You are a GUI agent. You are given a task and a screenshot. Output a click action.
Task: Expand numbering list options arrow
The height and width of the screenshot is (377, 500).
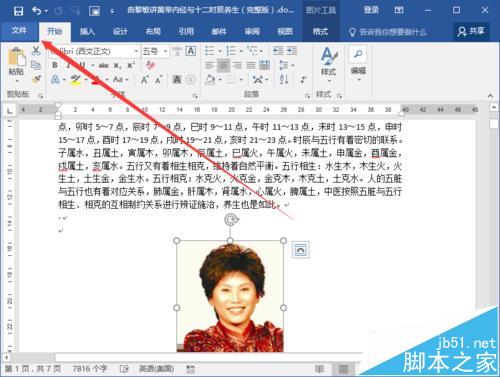242,51
